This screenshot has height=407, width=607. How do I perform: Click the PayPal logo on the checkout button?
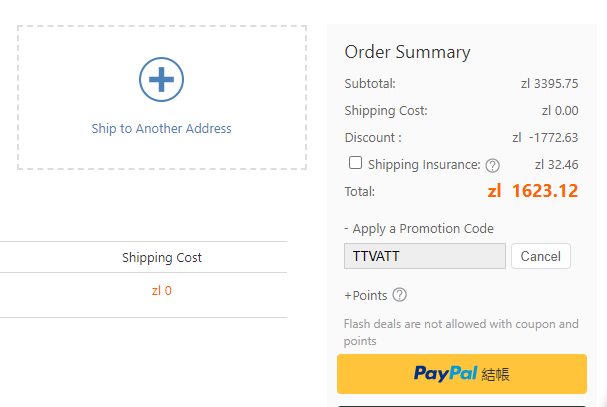[445, 374]
